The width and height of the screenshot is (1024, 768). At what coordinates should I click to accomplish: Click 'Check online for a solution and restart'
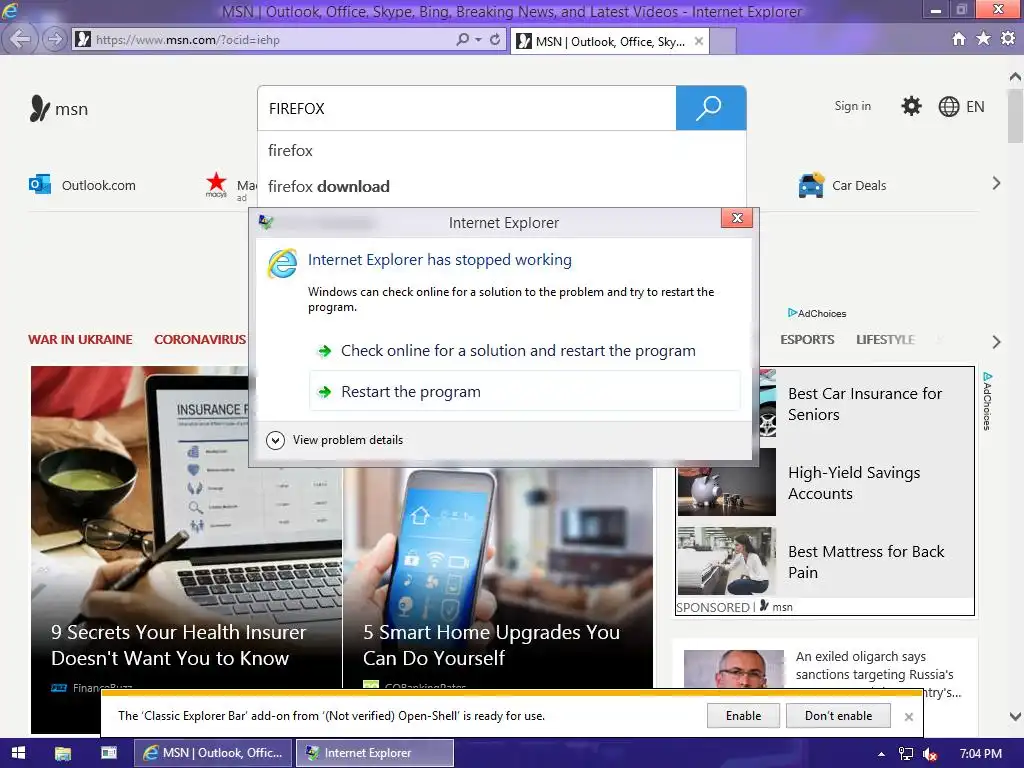tap(518, 351)
